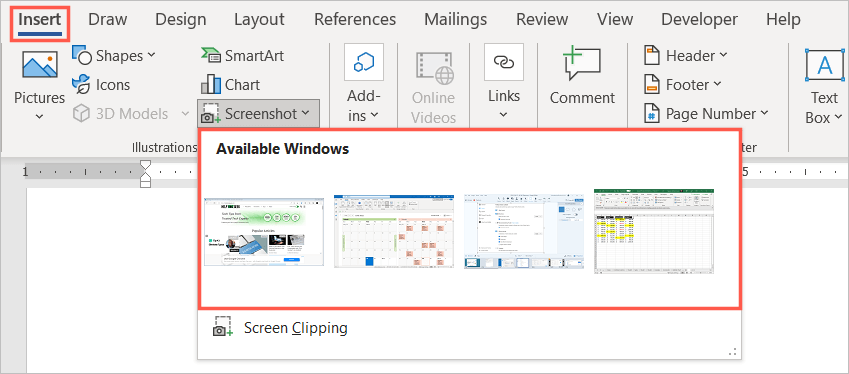Insert Icons from the Illustrations group
This screenshot has height=374, width=849.
[101, 85]
